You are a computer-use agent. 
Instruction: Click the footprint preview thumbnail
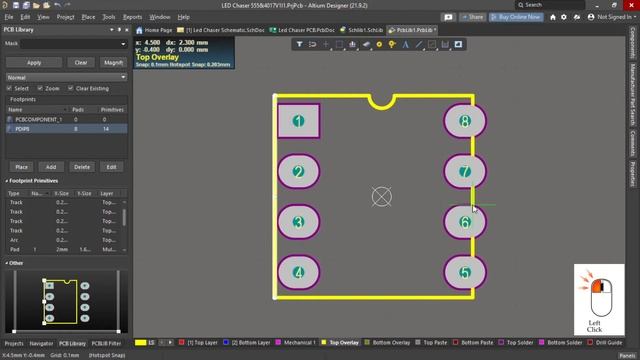[x=66, y=301]
